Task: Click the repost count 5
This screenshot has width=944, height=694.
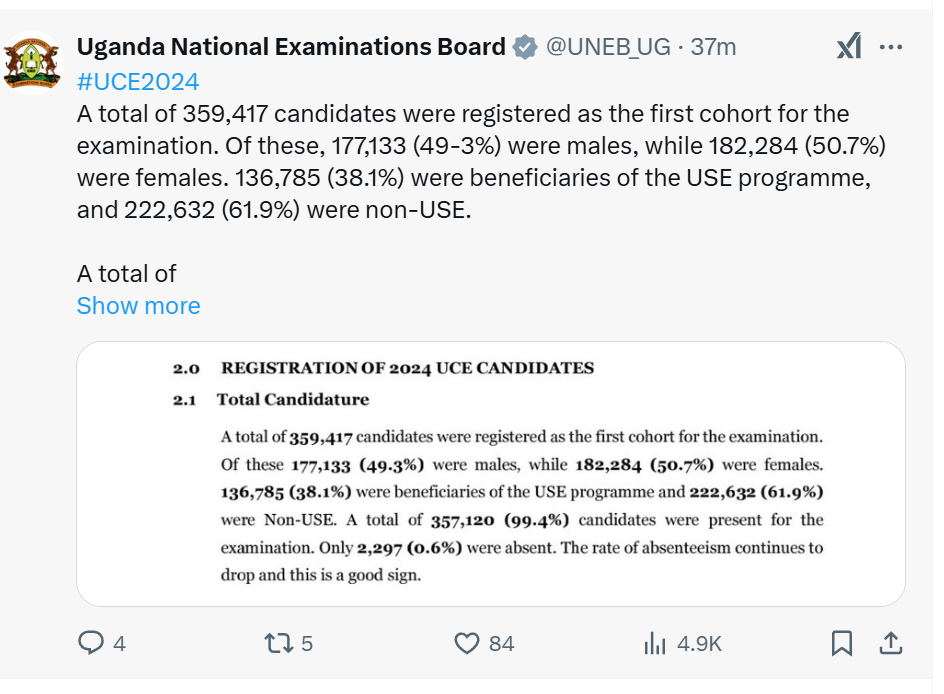Action: [307, 644]
